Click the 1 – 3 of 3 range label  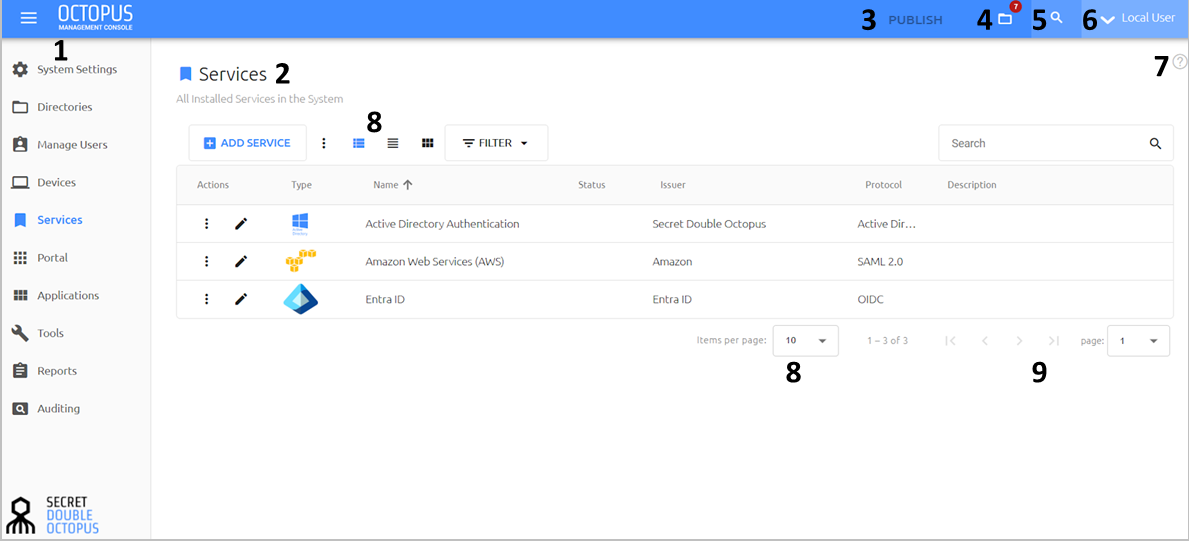[x=887, y=341]
